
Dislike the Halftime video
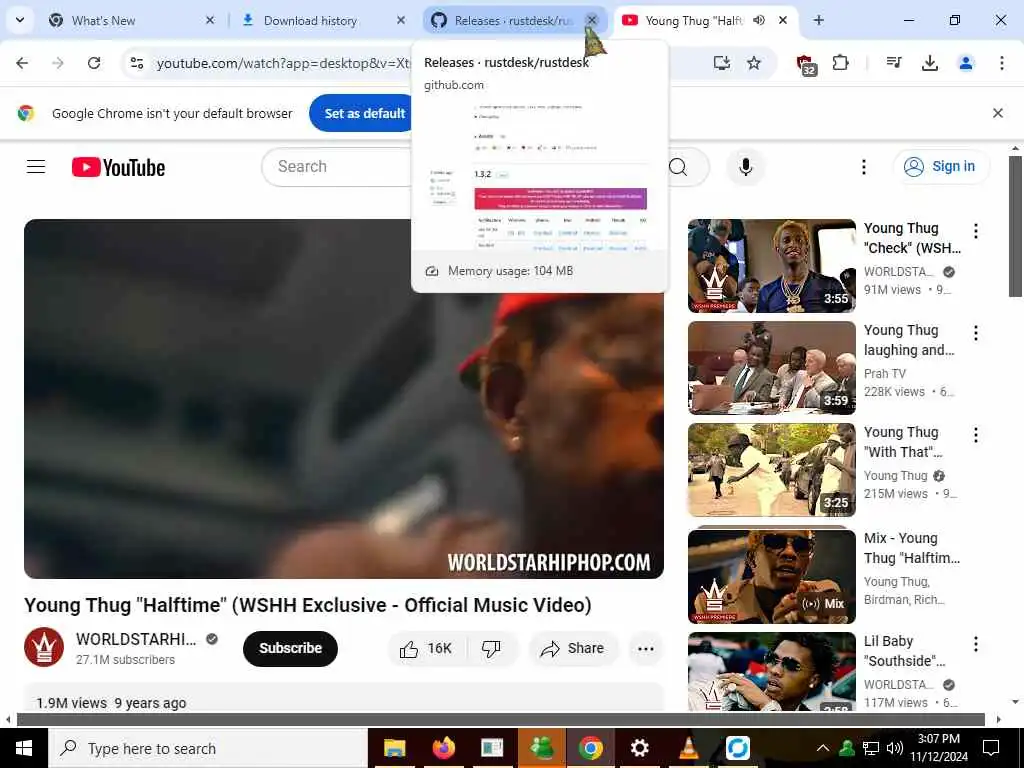pos(491,648)
